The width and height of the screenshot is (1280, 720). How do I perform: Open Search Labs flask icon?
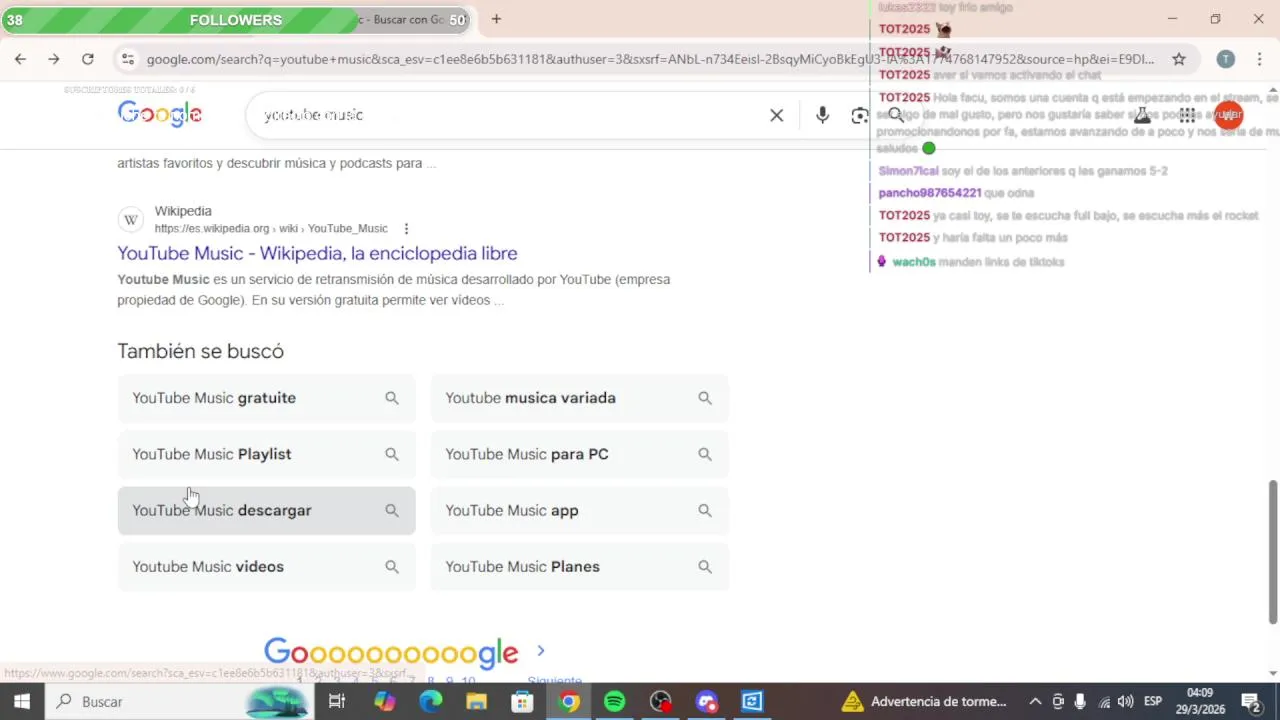point(1142,115)
